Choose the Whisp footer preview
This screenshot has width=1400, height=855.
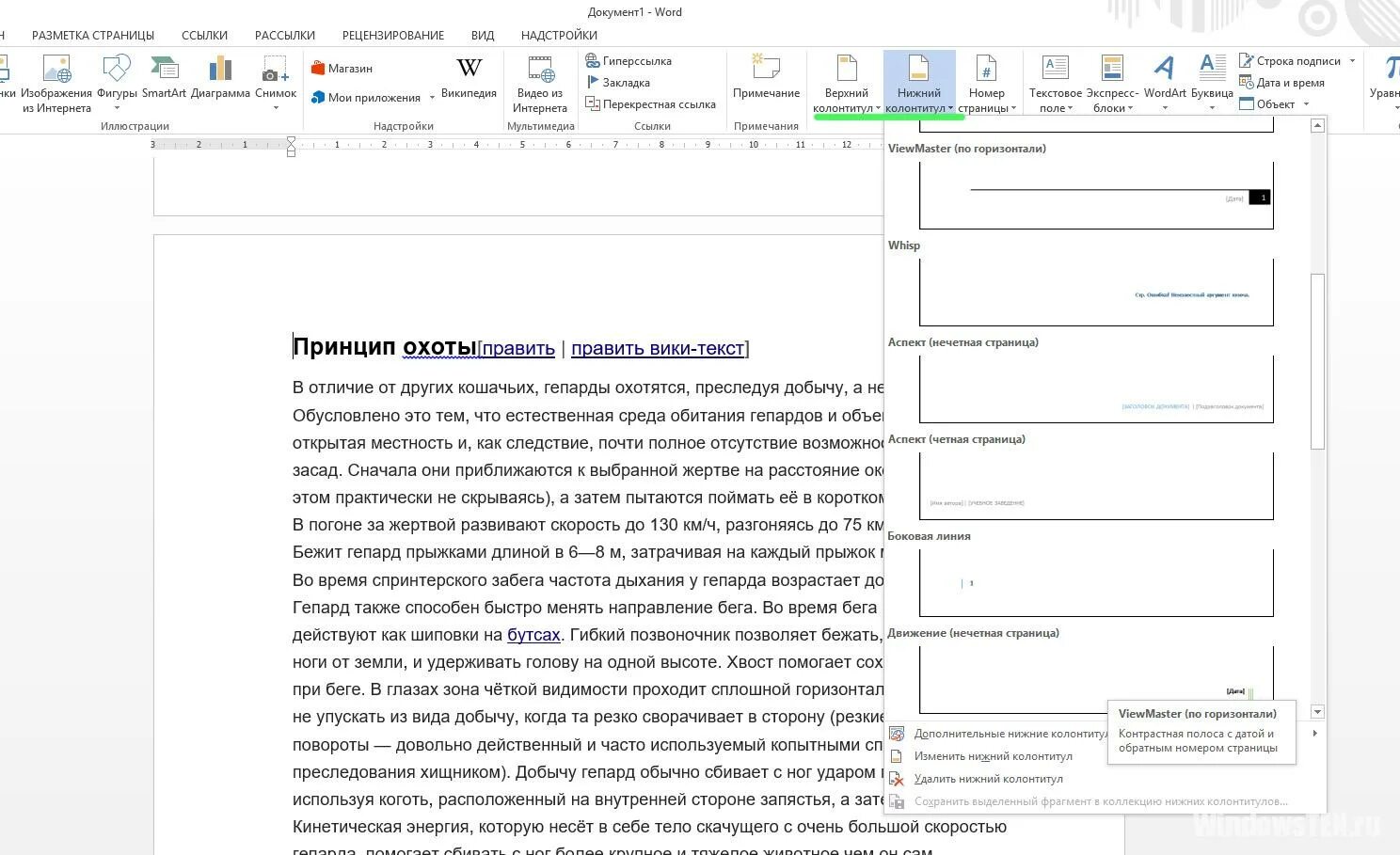[1096, 293]
